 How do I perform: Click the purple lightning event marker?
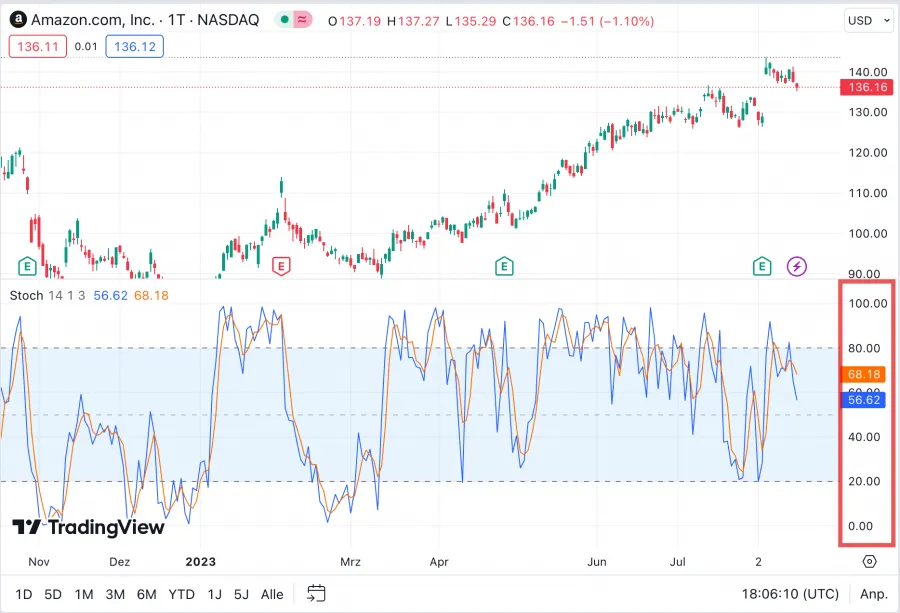(797, 266)
